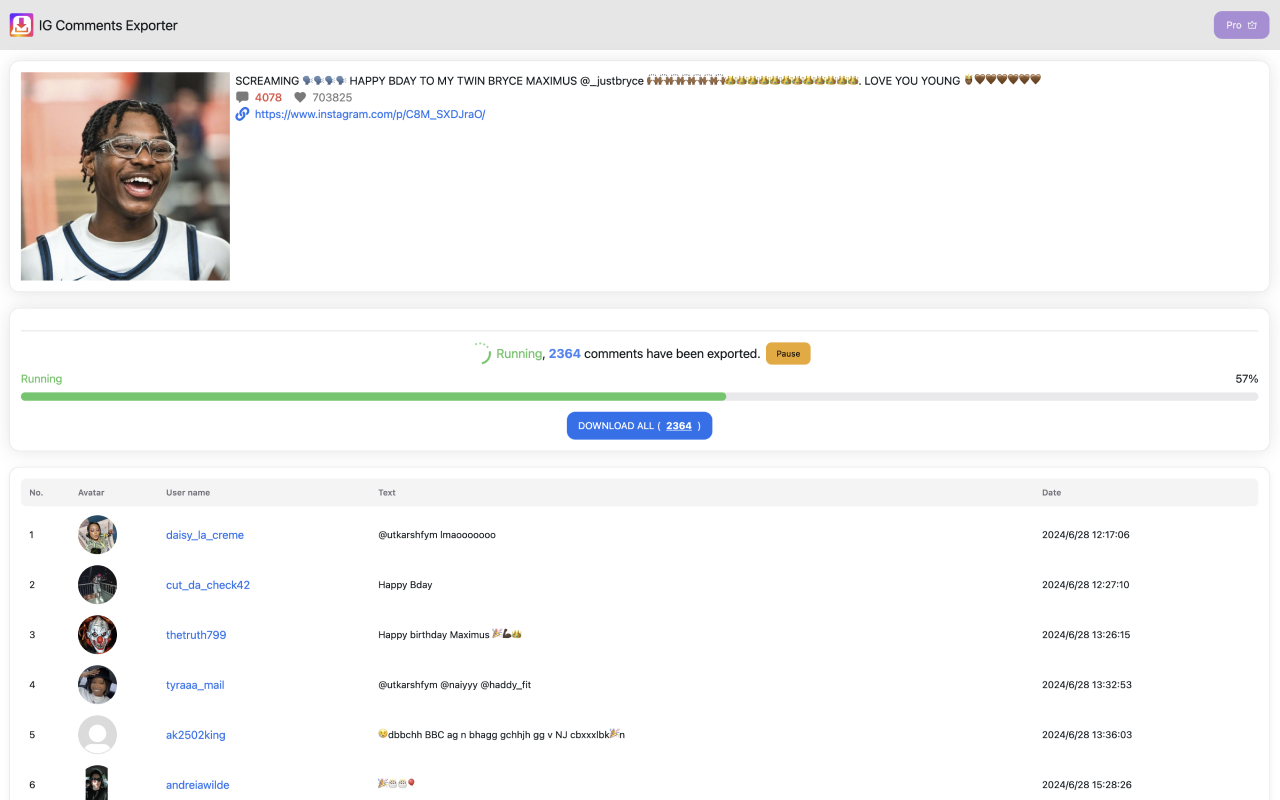Click the IG Comments Exporter logo icon
This screenshot has height=800, width=1280.
(22, 25)
